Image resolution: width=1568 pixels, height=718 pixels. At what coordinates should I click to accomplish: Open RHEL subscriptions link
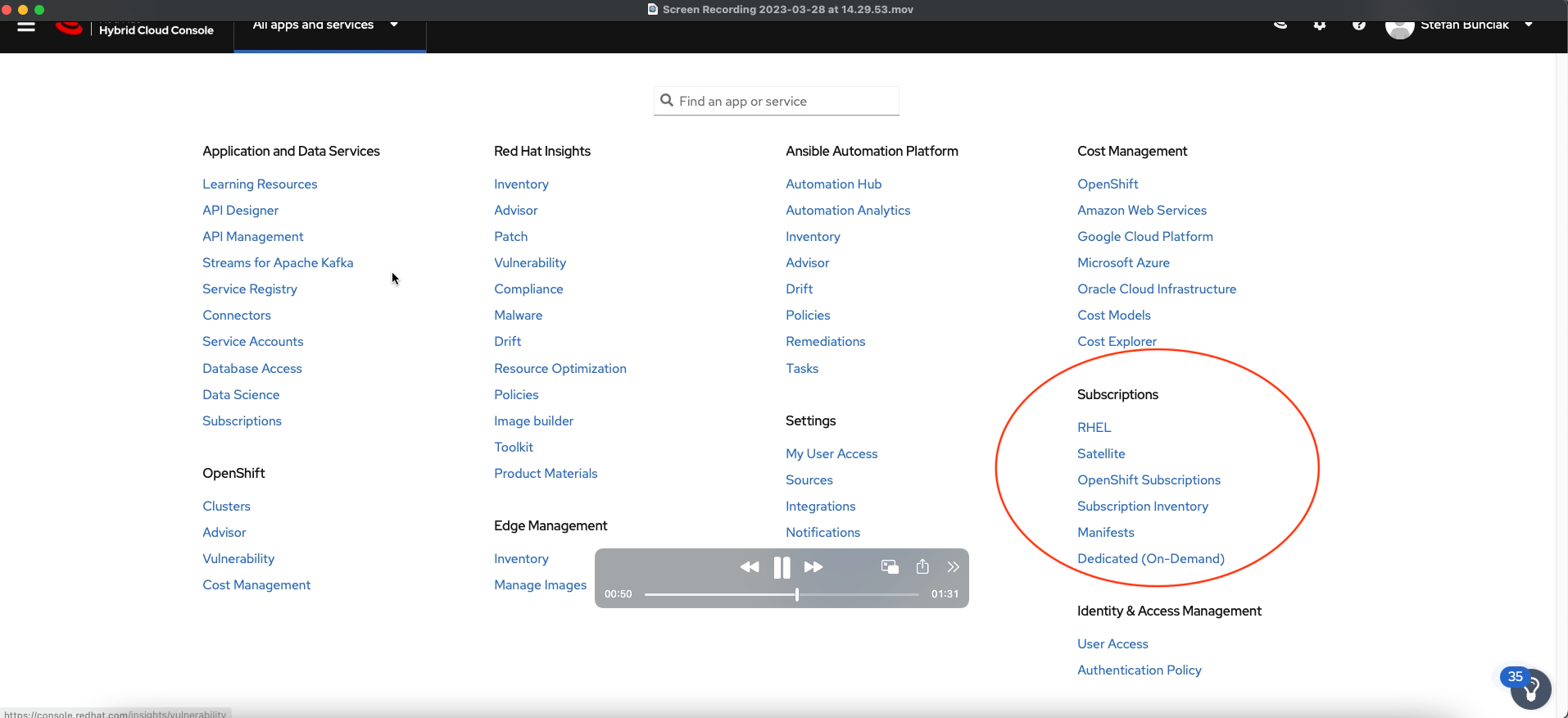coord(1094,428)
